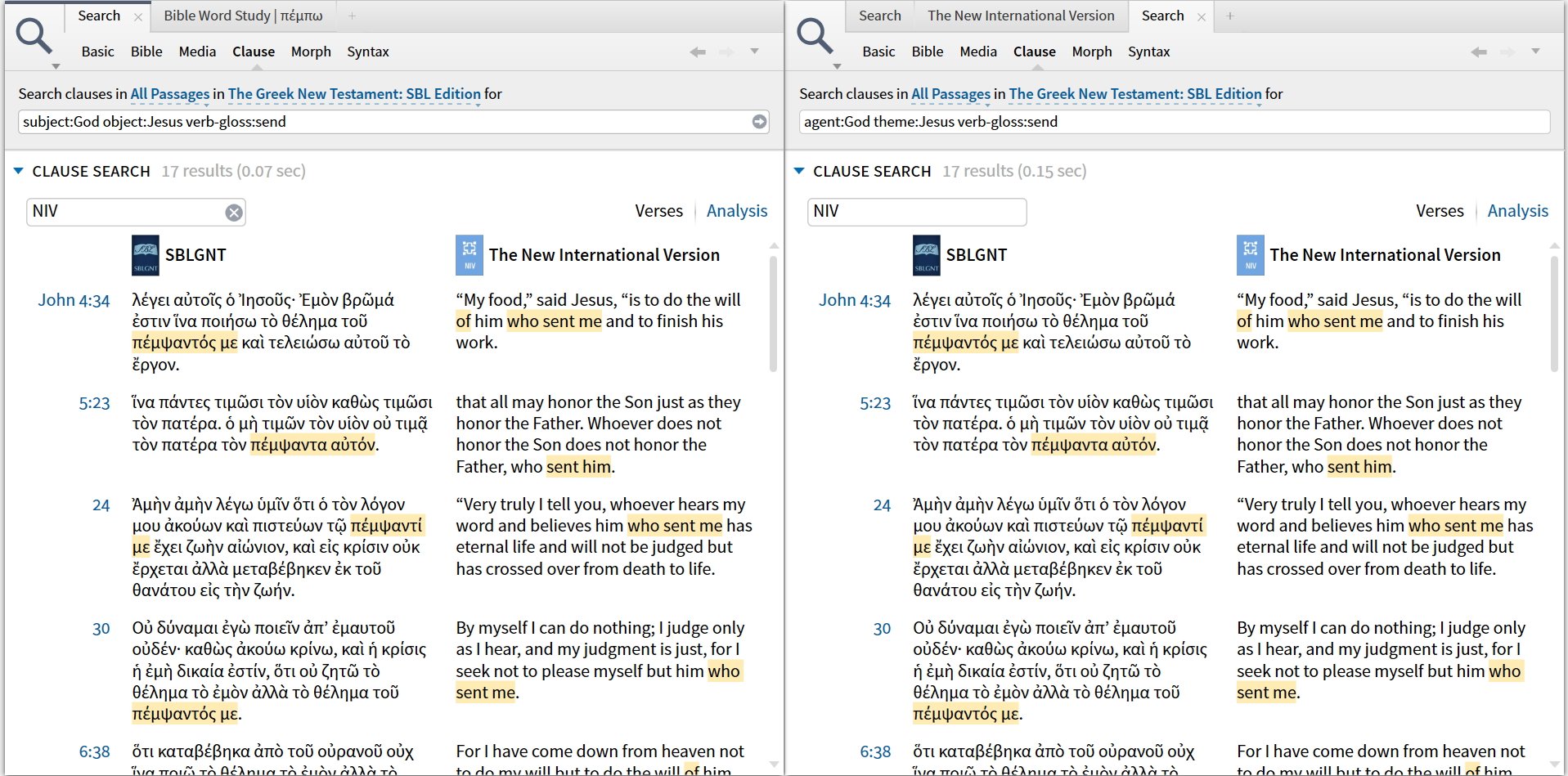Collapse right Clause Search results section
Image resolution: width=1568 pixels, height=776 pixels.
pos(799,171)
